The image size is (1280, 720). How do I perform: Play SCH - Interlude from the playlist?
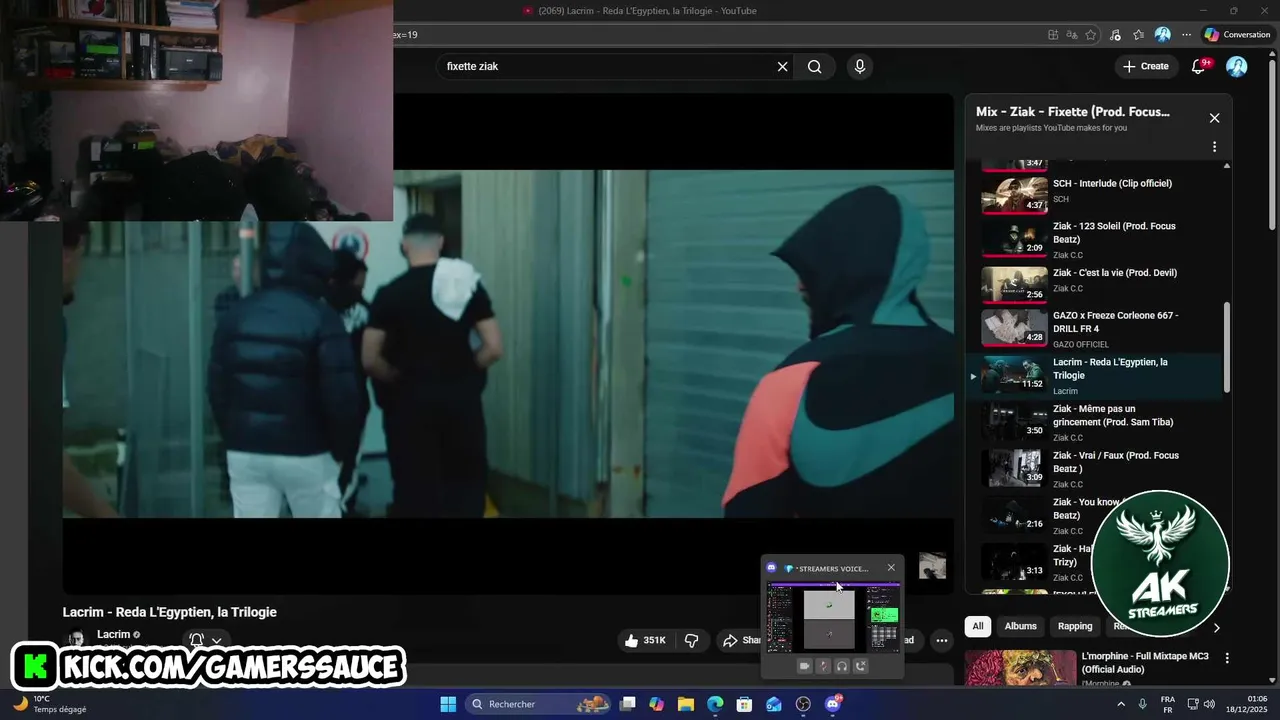point(1095,194)
